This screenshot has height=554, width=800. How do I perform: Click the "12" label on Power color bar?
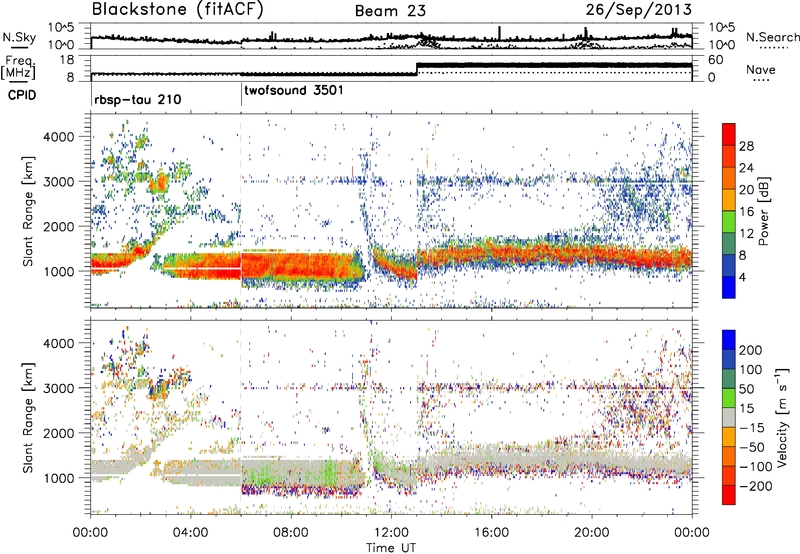(x=746, y=234)
